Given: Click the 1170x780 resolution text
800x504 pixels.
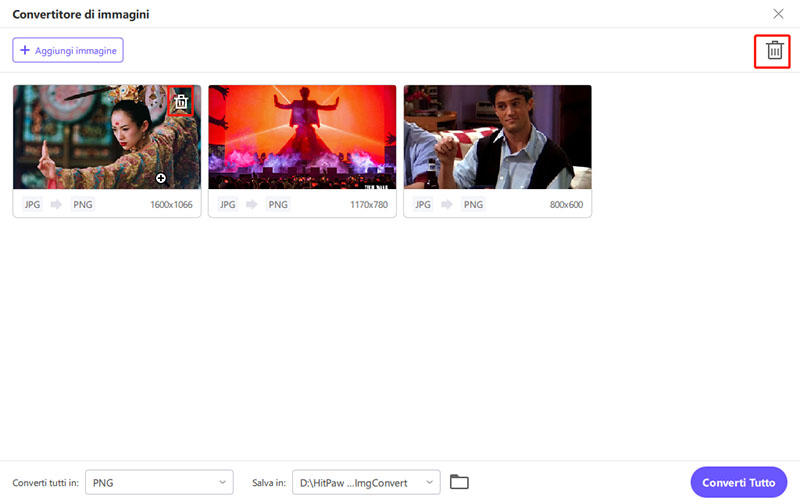Looking at the screenshot, I should pos(369,205).
